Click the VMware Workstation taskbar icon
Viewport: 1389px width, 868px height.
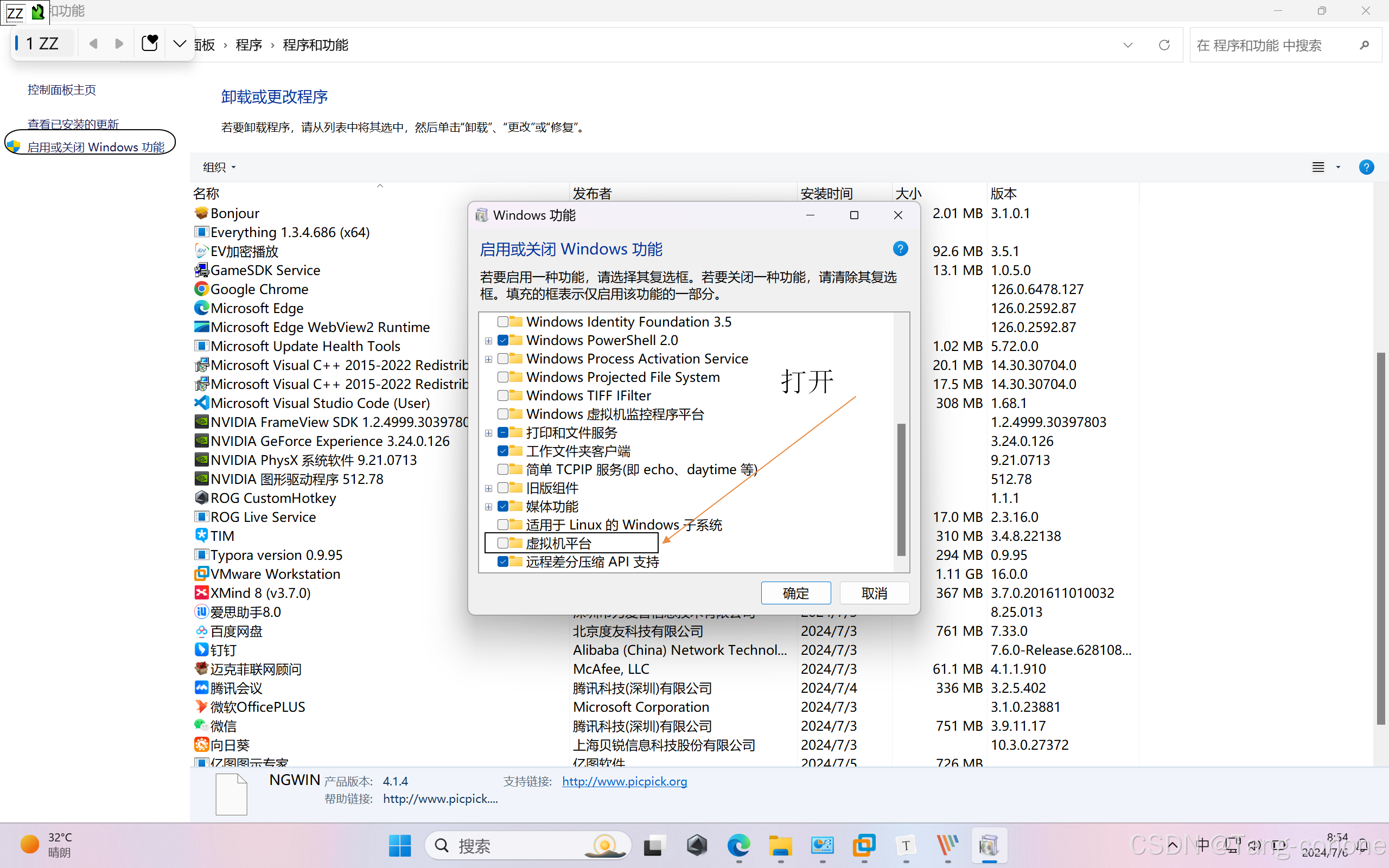point(864,845)
